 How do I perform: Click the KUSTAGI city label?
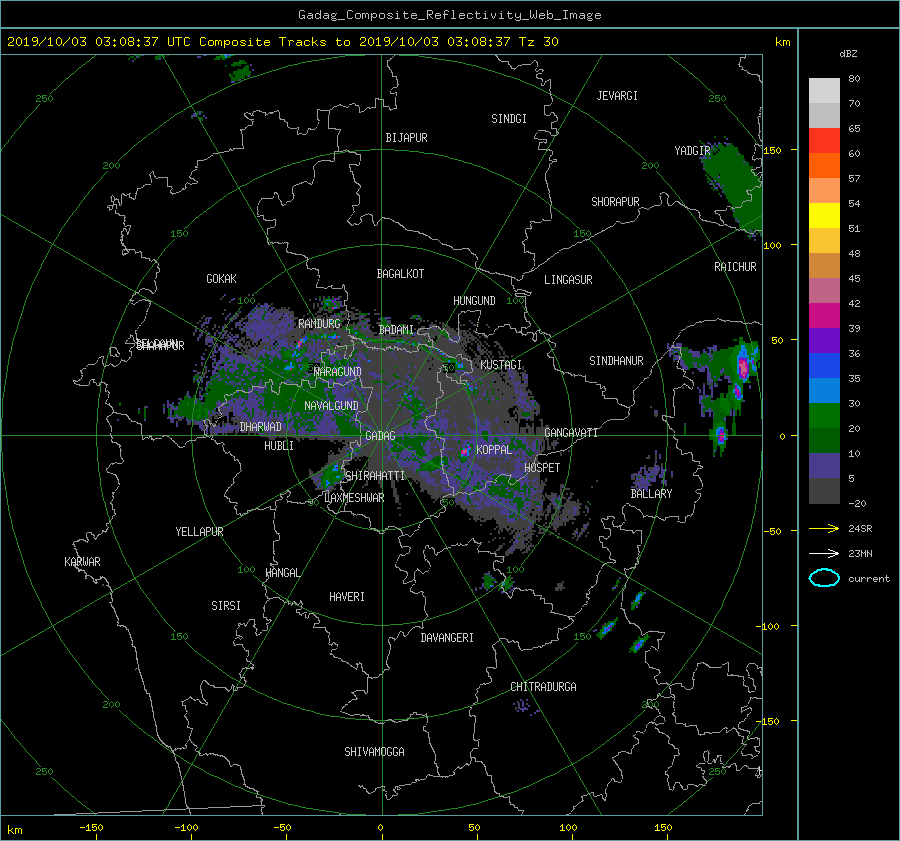point(501,365)
